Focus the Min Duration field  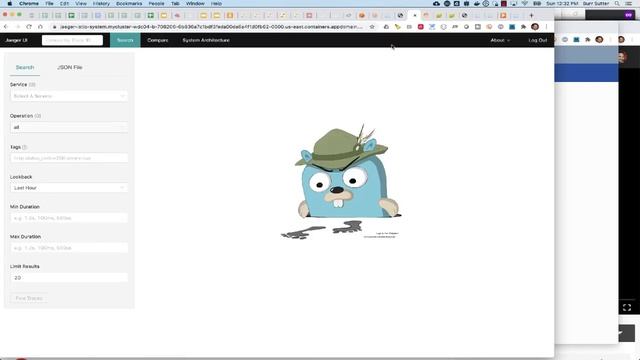coord(69,218)
